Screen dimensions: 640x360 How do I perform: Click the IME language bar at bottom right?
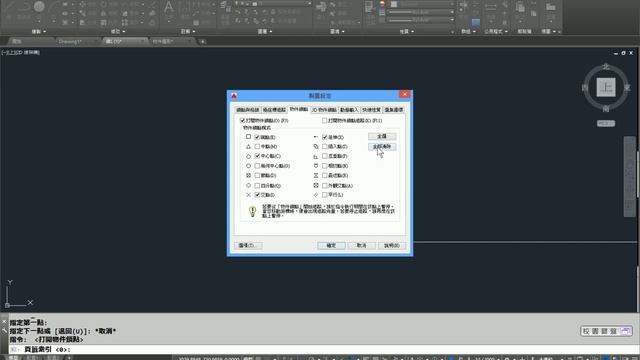[607, 331]
